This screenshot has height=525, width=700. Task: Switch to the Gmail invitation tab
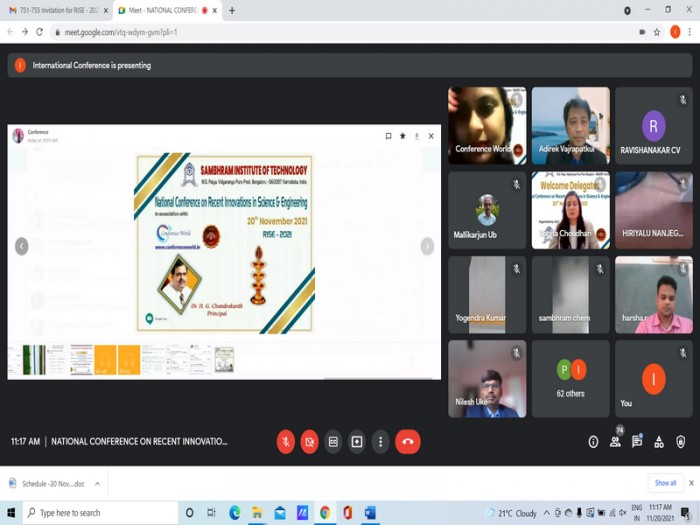[52, 10]
